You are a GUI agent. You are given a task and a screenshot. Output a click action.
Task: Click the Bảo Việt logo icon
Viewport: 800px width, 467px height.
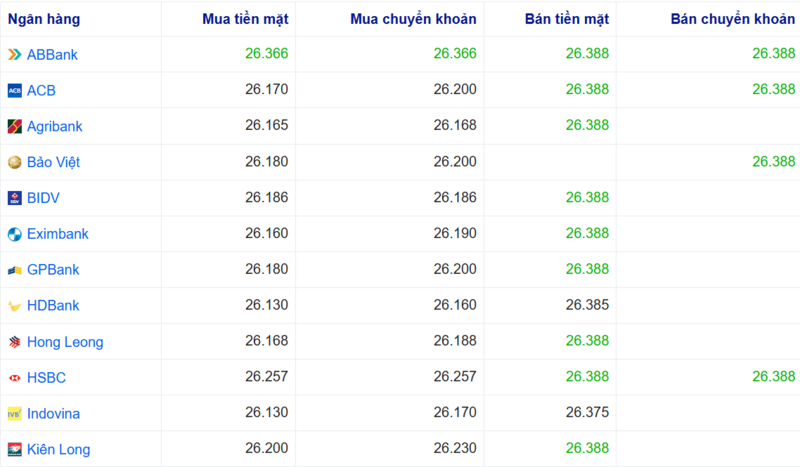point(14,162)
